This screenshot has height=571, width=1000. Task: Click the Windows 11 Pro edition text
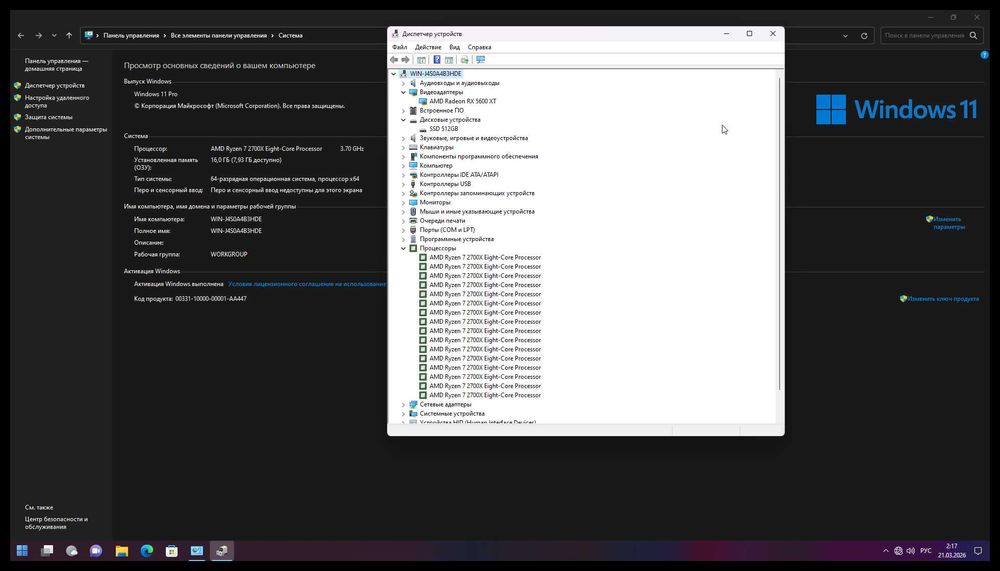[156, 94]
